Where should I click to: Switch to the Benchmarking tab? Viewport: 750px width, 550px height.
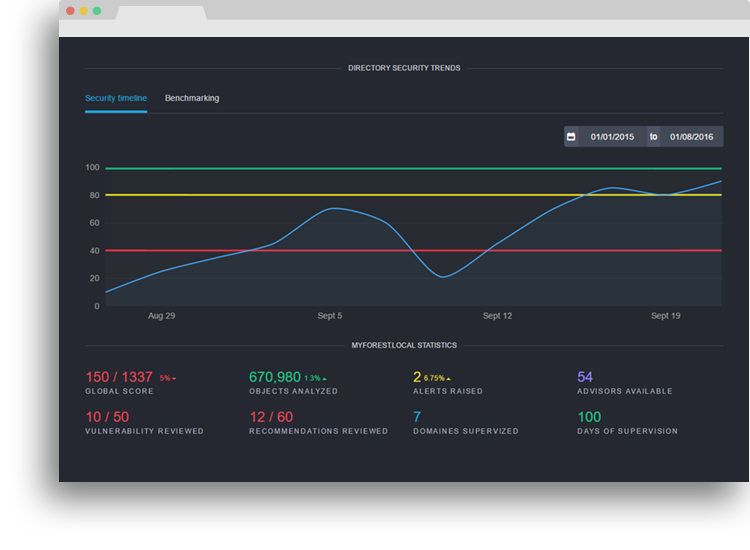click(192, 98)
